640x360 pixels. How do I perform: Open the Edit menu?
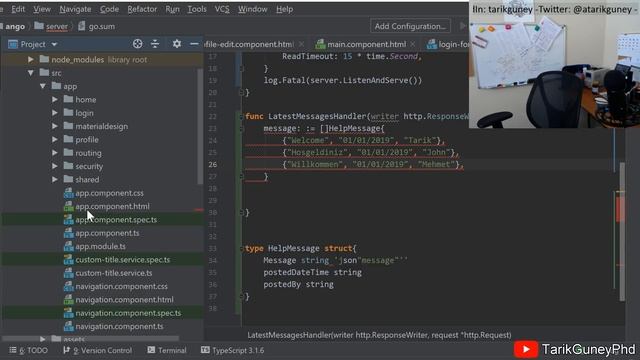18,9
